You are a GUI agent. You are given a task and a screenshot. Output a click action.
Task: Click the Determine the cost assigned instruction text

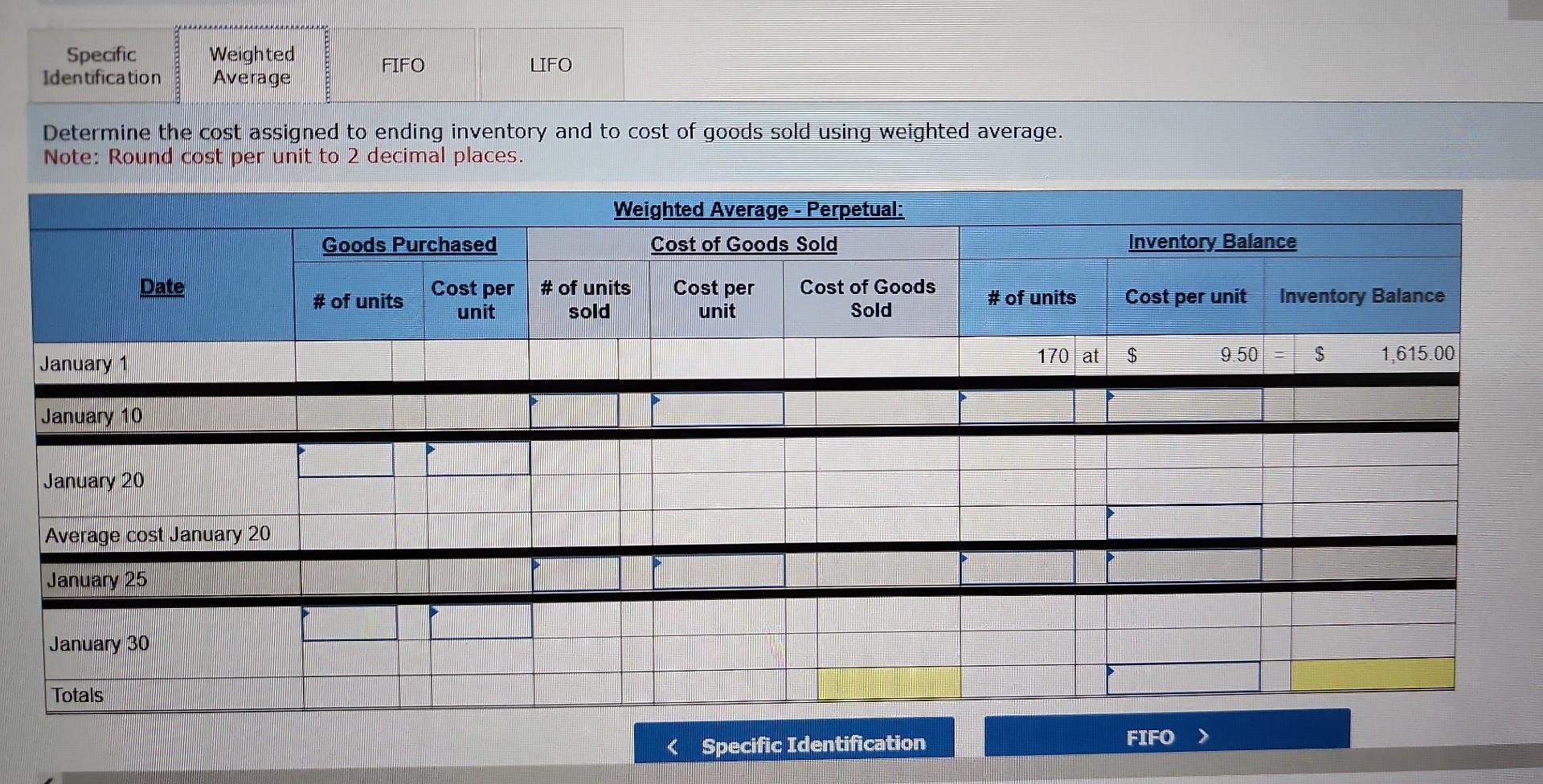pos(553,131)
